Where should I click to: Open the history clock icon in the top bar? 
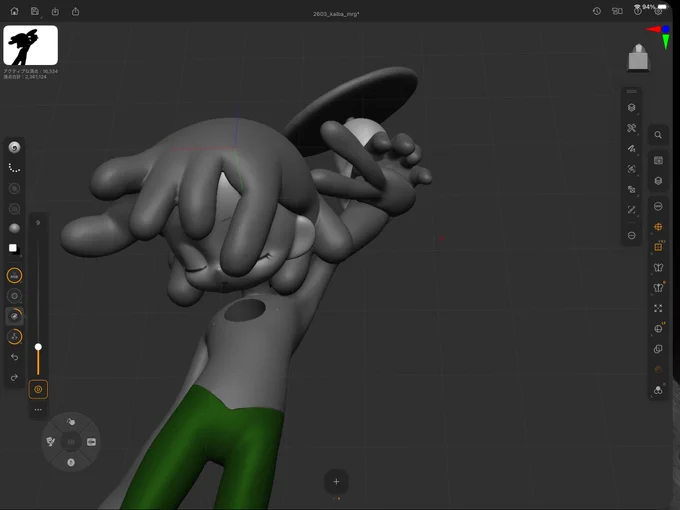pos(597,12)
